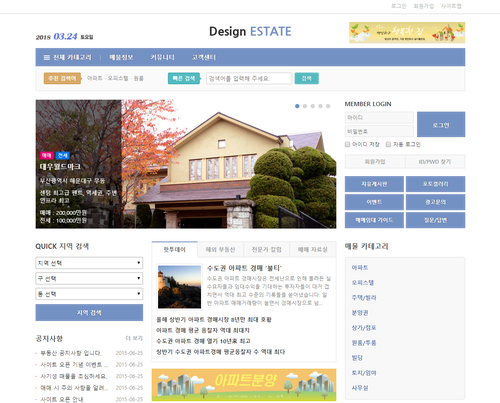This screenshot has width=500, height=403.
Task: Open the 질문/답변 button
Action: click(435, 220)
